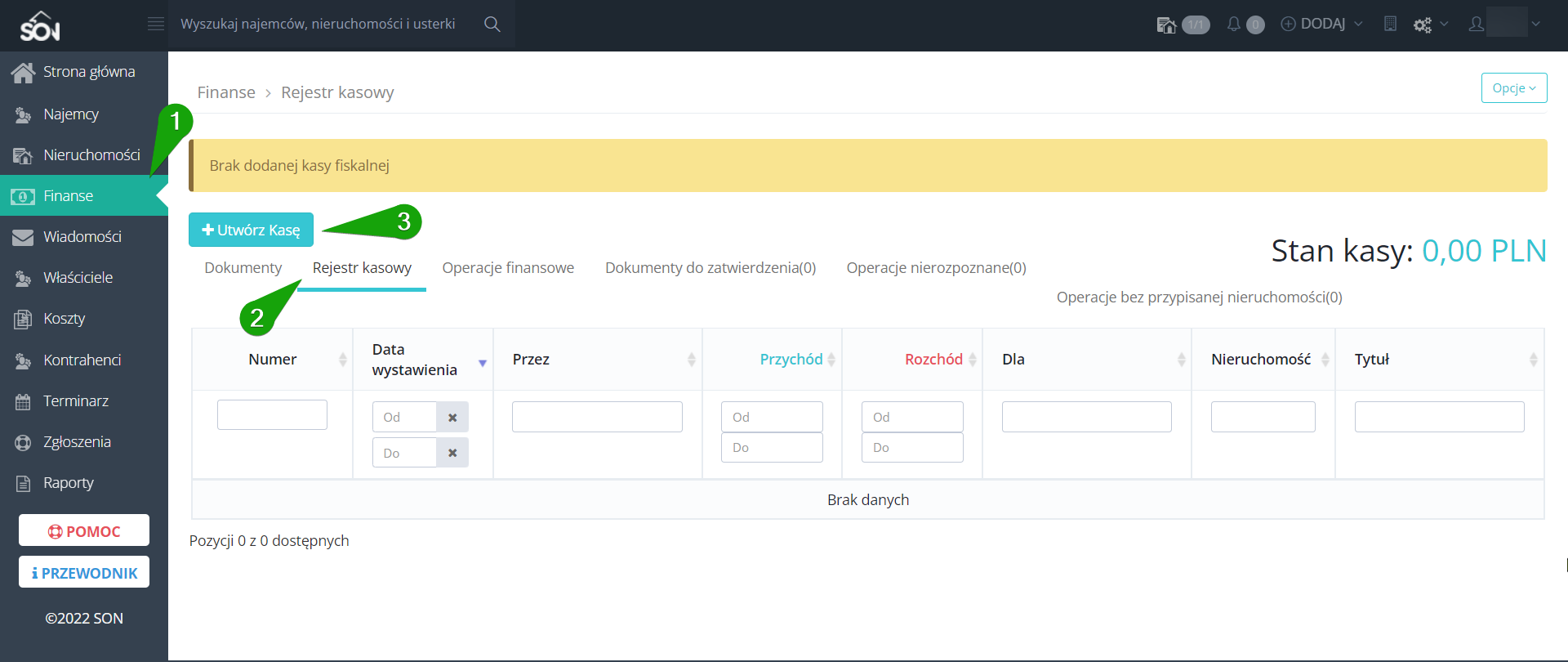Click the Dla filter input
This screenshot has width=1568, height=662.
point(1086,417)
